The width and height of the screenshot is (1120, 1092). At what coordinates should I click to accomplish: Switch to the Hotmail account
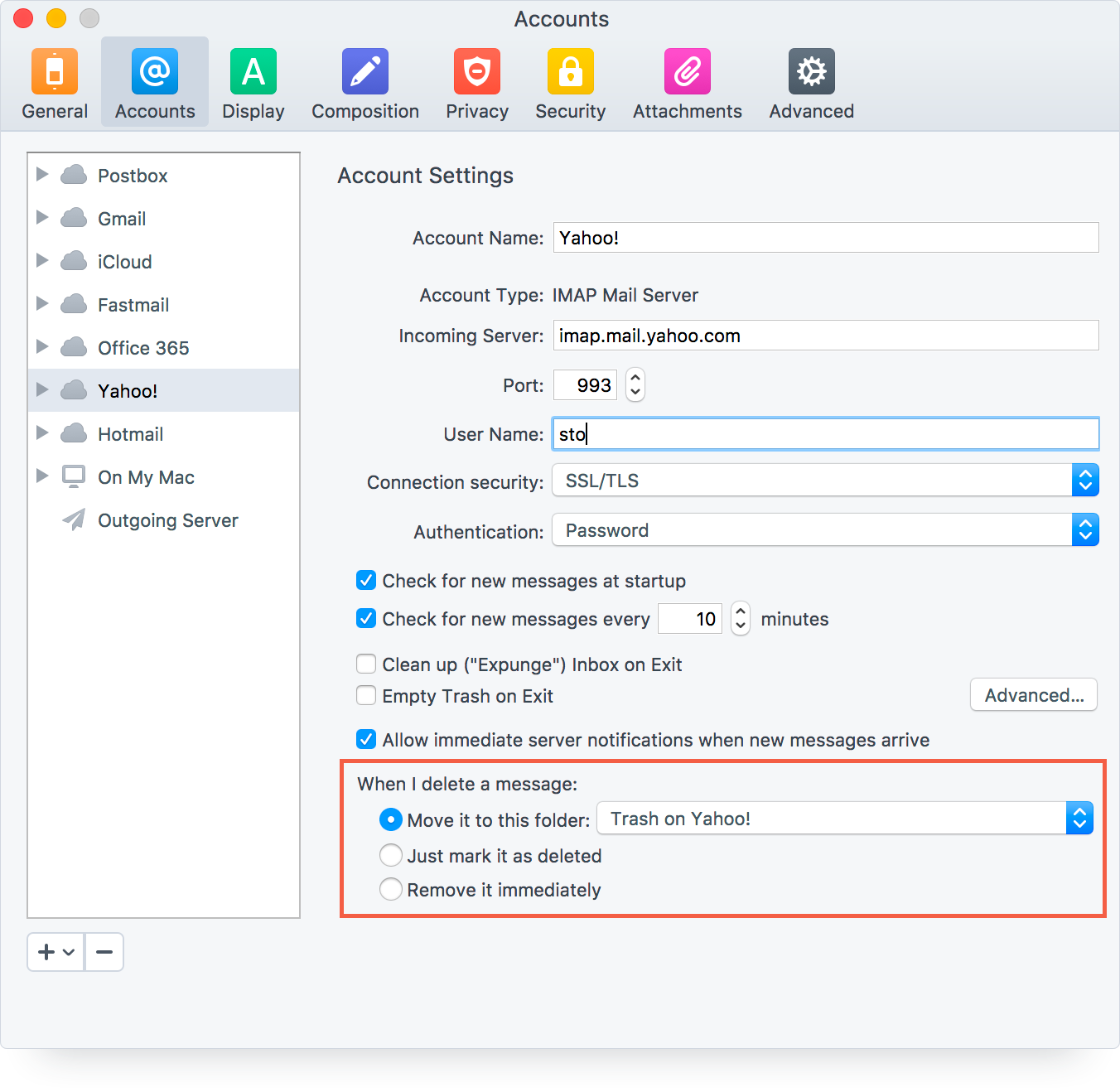tap(130, 433)
